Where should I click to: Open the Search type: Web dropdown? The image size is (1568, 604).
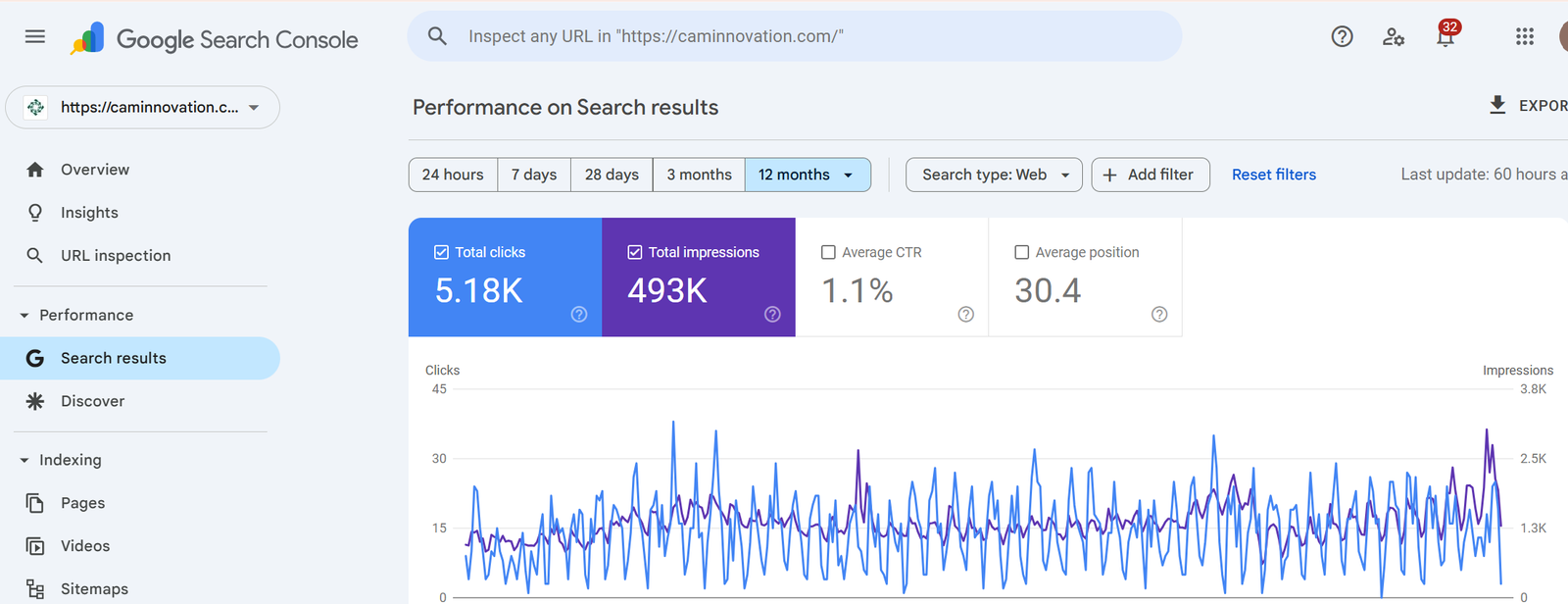click(994, 175)
